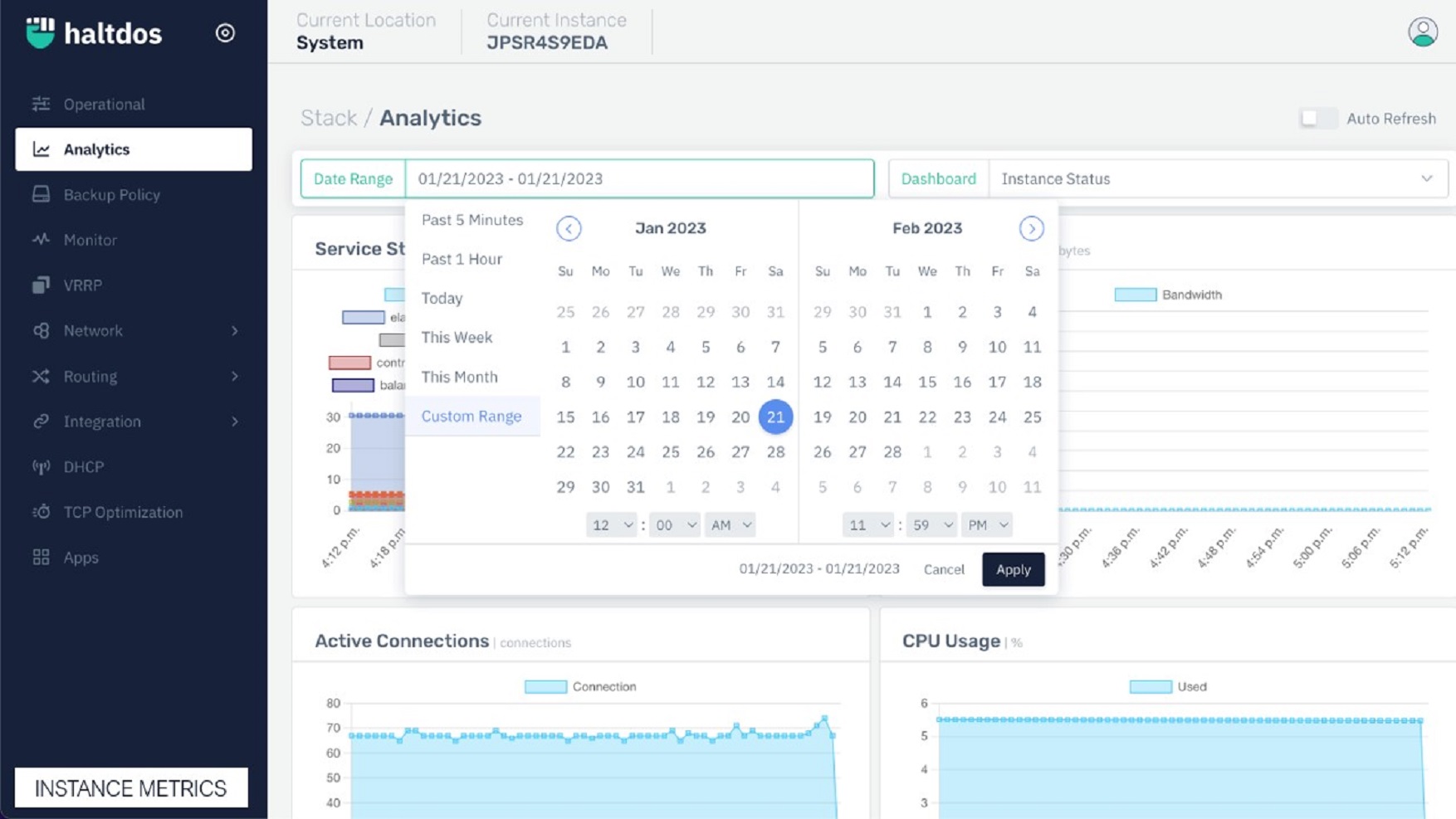Image resolution: width=1456 pixels, height=819 pixels.
Task: Open the start-time AM/PM dropdown
Action: coord(730,525)
